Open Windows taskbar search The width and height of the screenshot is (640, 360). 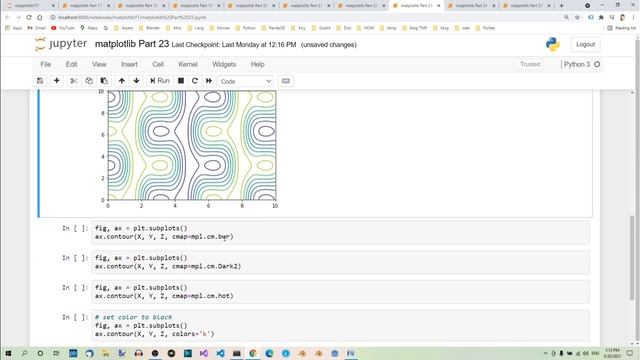24,353
